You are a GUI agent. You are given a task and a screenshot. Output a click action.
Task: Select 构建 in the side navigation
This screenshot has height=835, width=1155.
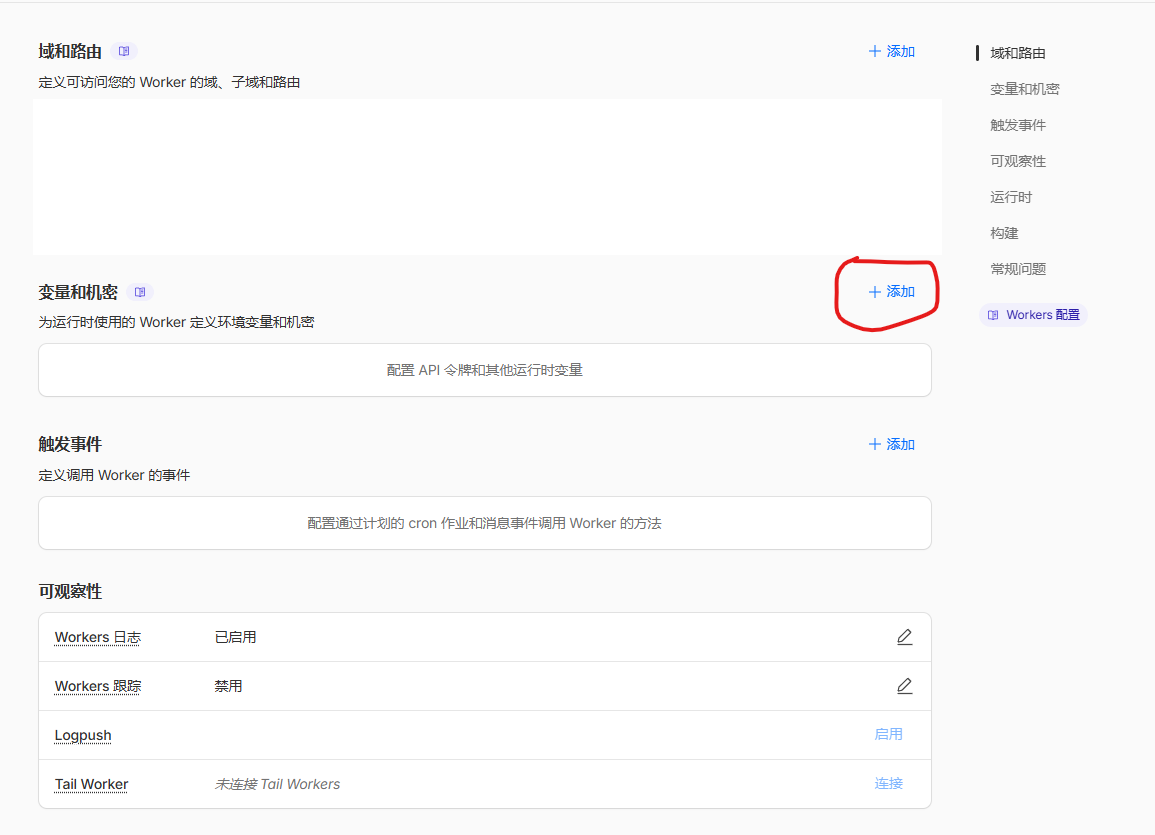[1004, 233]
